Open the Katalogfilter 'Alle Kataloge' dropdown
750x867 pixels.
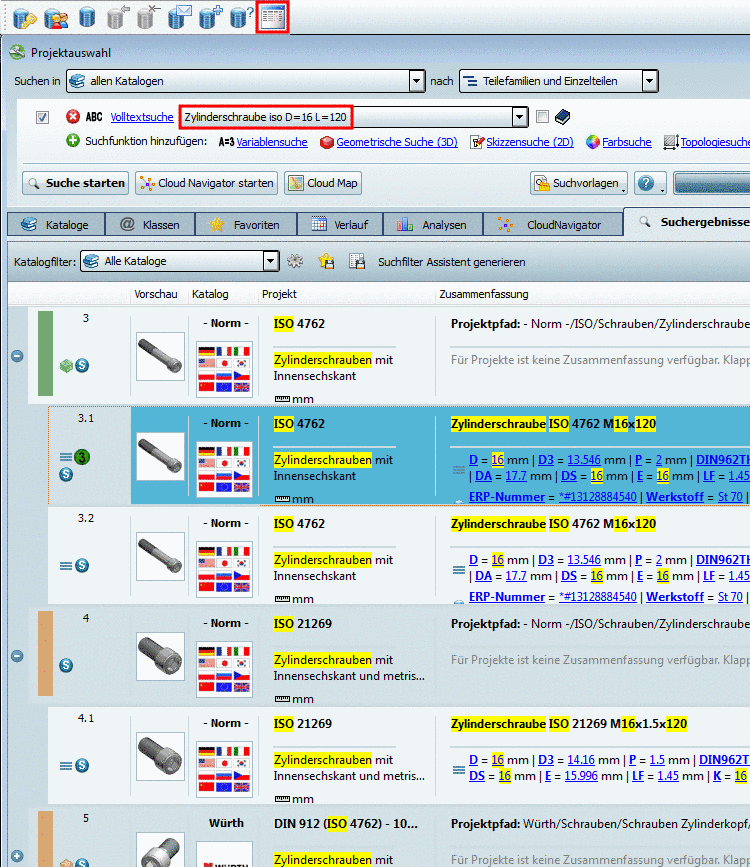point(270,260)
